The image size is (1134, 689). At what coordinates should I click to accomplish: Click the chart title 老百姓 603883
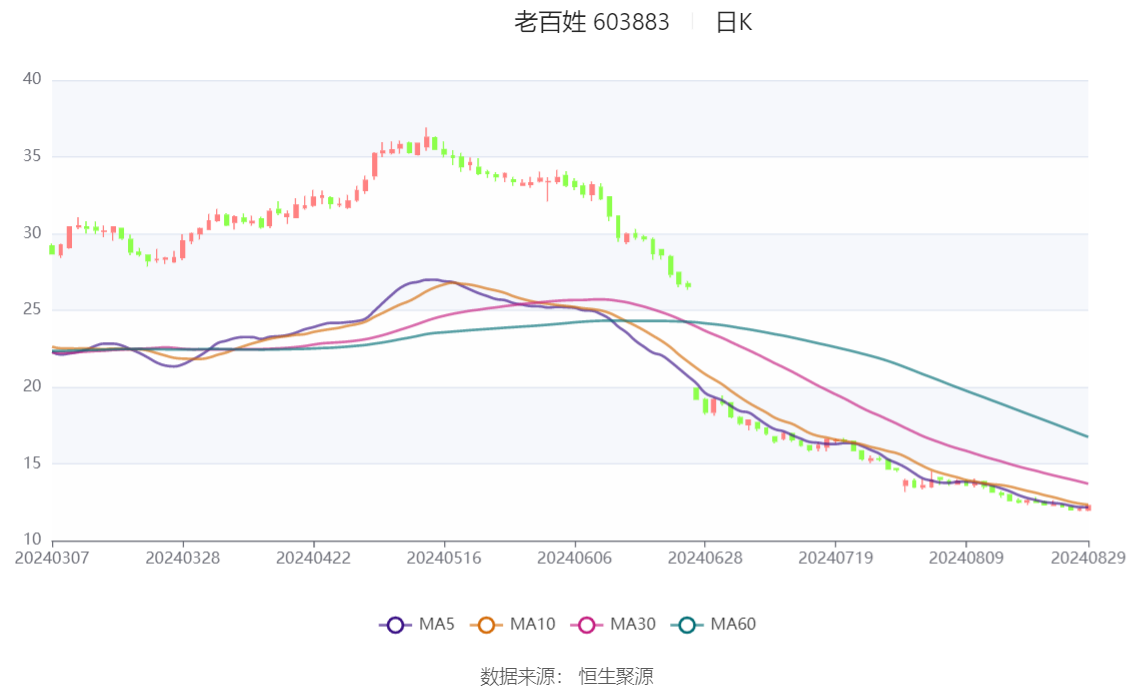tap(592, 22)
